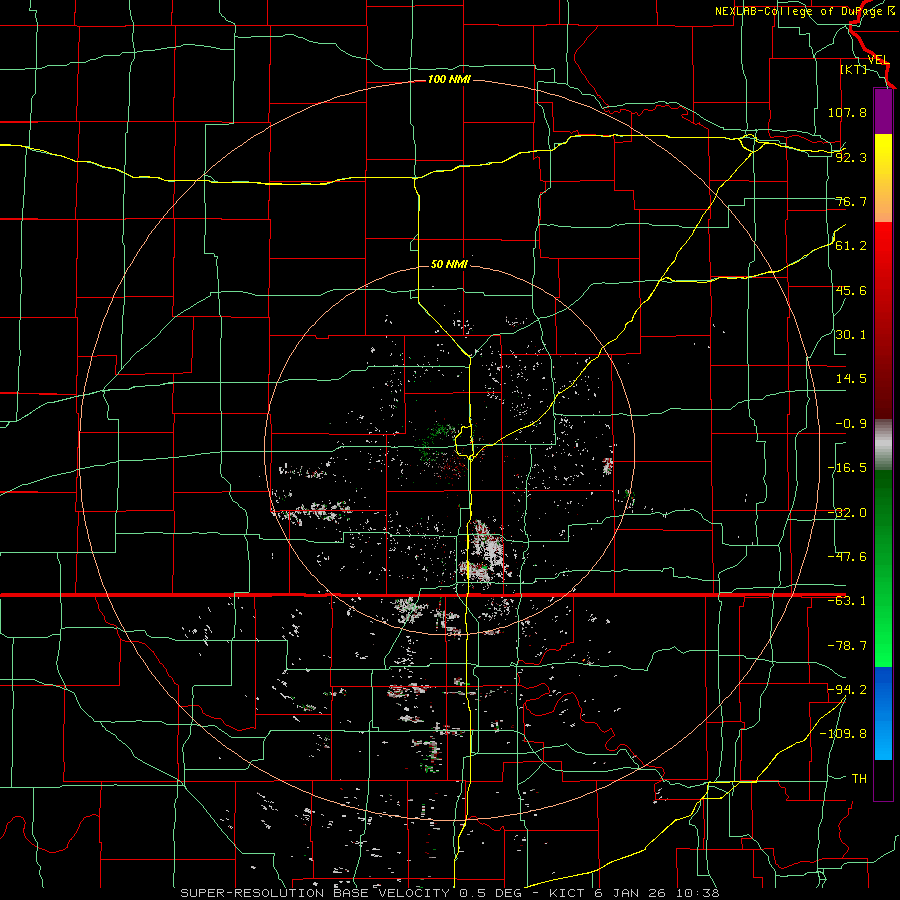Click the VEL legend title

pyautogui.click(x=878, y=60)
